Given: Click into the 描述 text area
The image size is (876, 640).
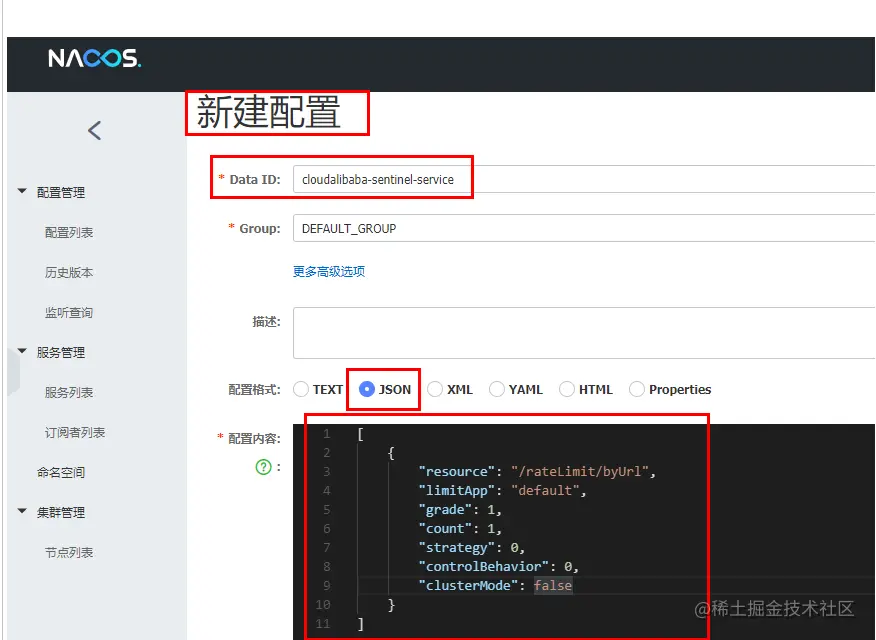Looking at the screenshot, I should point(584,333).
